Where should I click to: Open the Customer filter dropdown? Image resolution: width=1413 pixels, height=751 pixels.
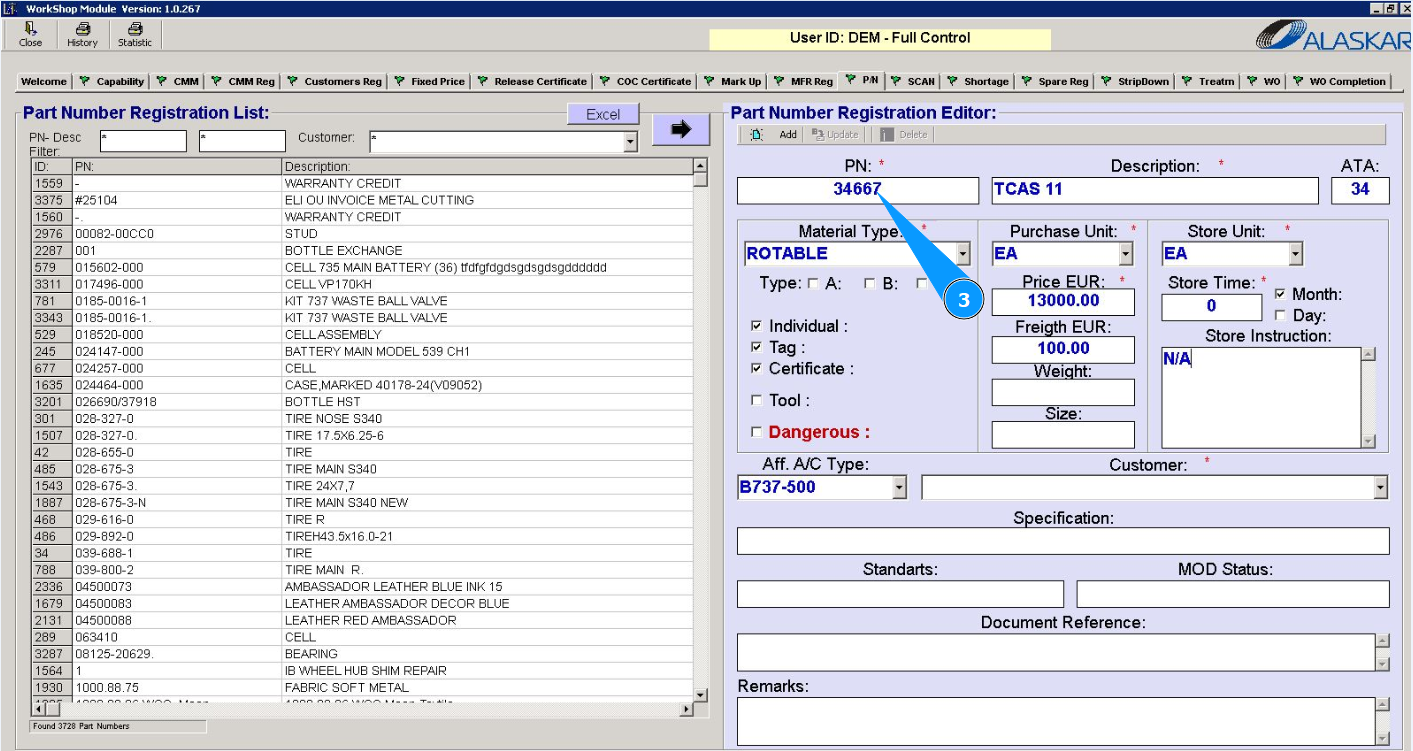click(x=630, y=143)
